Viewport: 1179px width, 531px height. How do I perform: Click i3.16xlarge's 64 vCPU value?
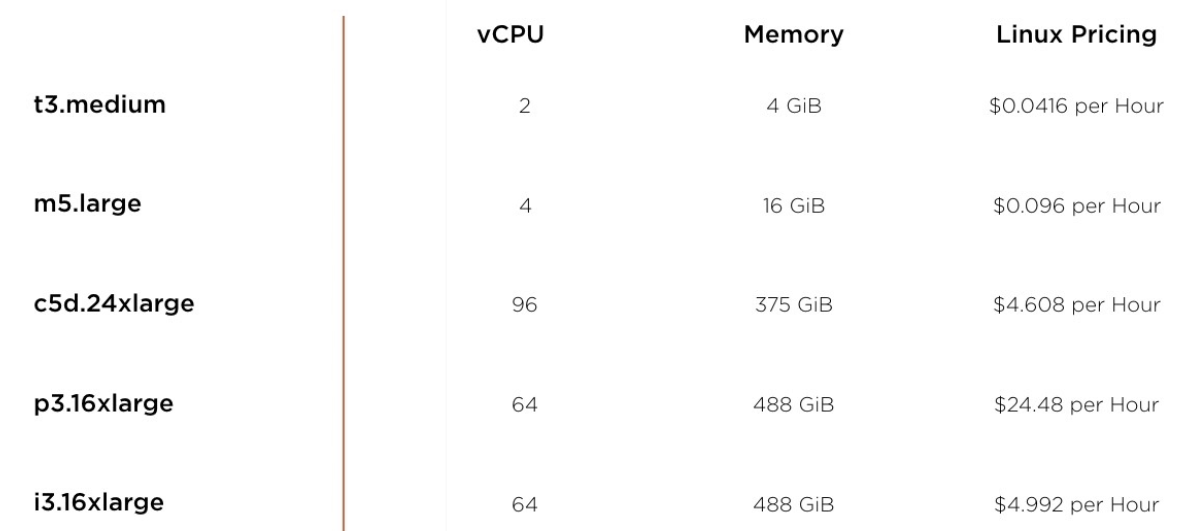coord(524,505)
